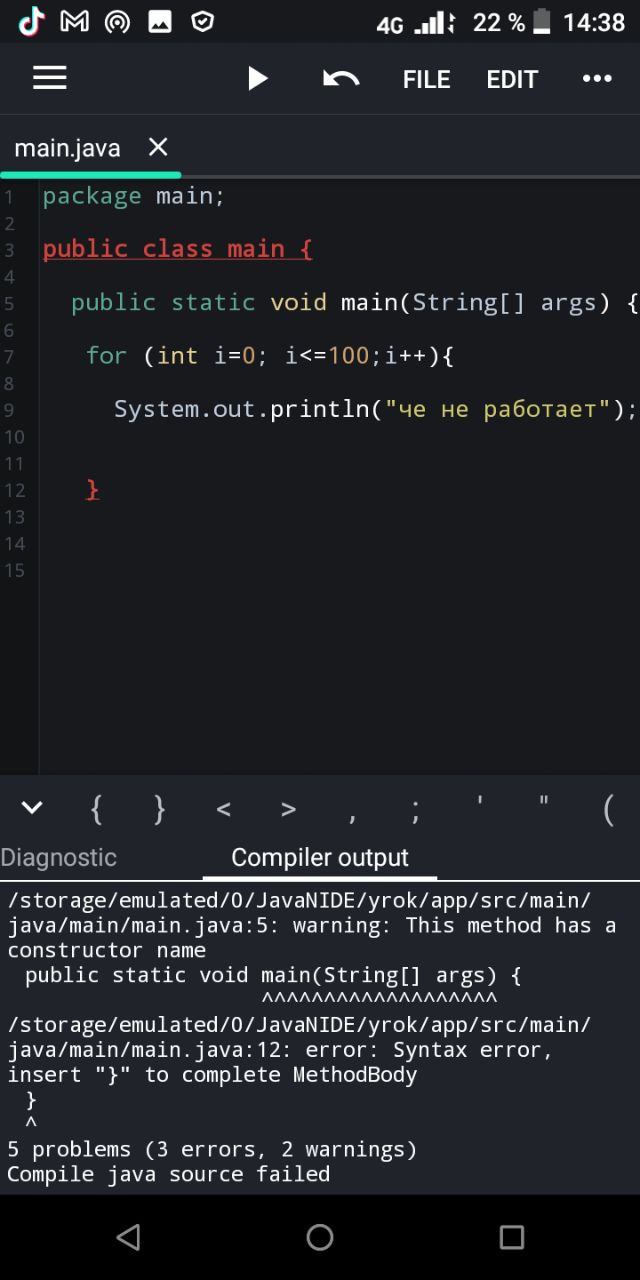Viewport: 640px width, 1280px height.
Task: Collapse the symbol bar with the chevron
Action: [32, 808]
